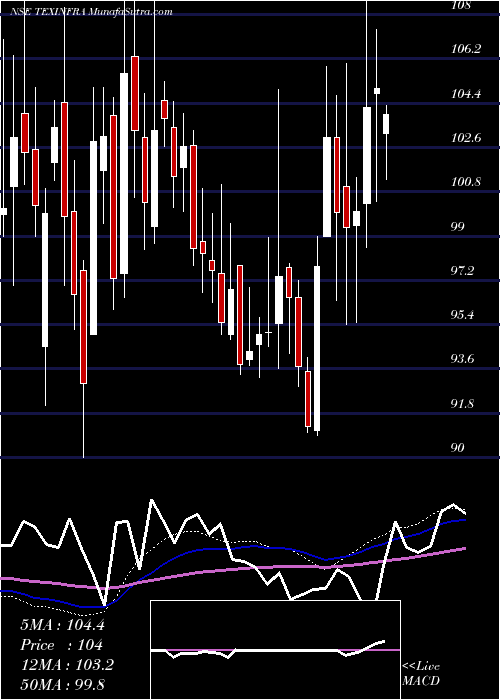The width and height of the screenshot is (500, 700).
Task: Click the Price : 104 readout
Action: point(62,645)
